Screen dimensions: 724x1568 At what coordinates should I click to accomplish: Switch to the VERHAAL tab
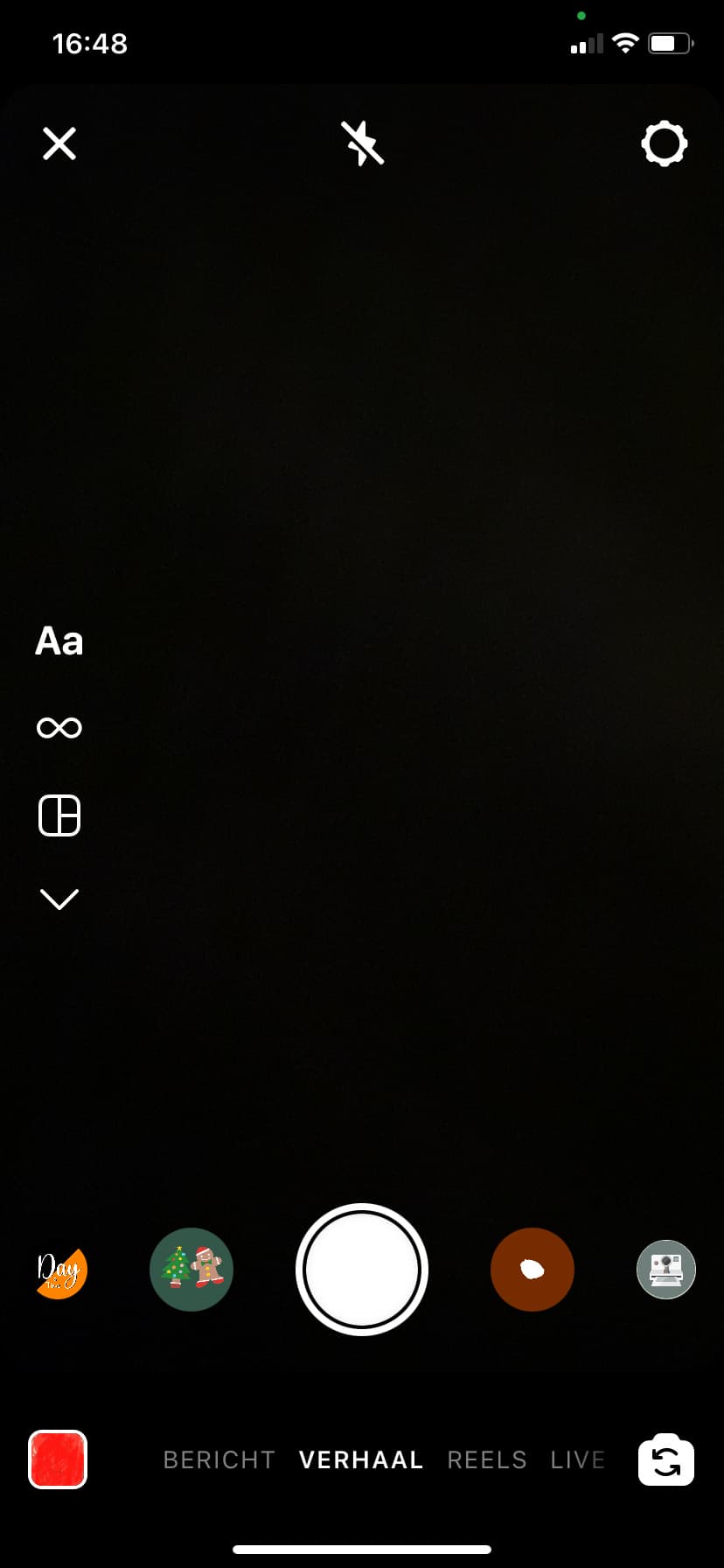(361, 1459)
